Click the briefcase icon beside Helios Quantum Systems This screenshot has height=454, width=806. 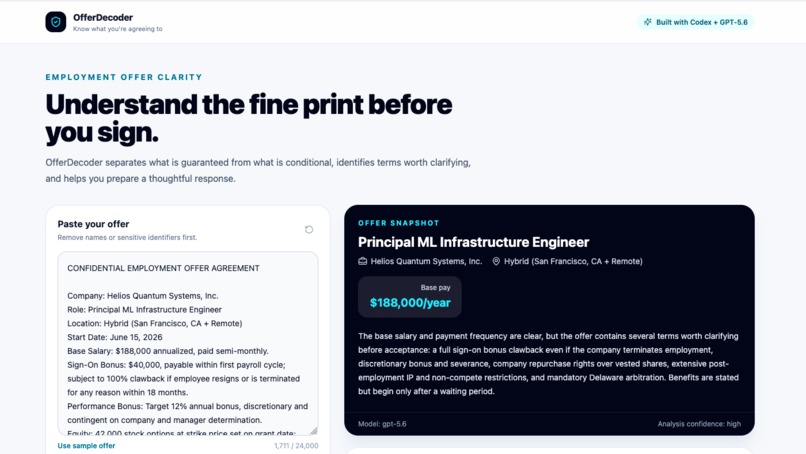coord(362,261)
